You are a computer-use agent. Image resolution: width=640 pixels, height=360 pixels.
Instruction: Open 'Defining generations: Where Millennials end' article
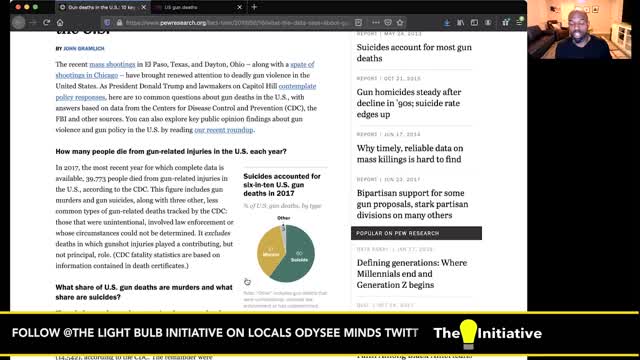coord(411,273)
